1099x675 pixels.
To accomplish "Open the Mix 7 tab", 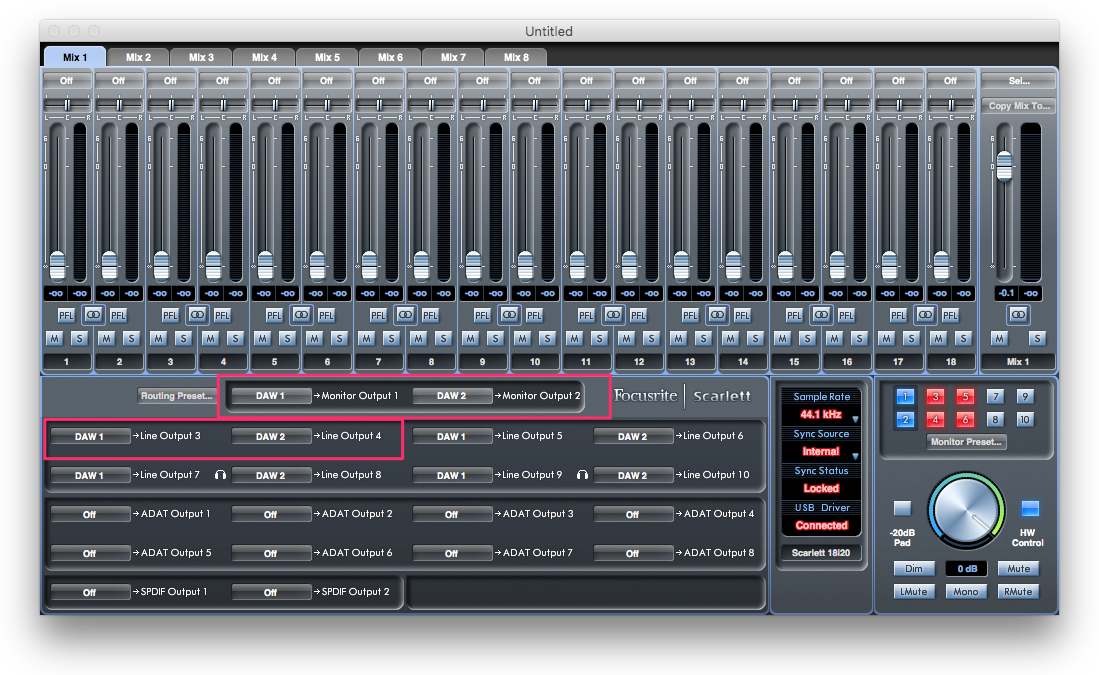I will pyautogui.click(x=453, y=57).
